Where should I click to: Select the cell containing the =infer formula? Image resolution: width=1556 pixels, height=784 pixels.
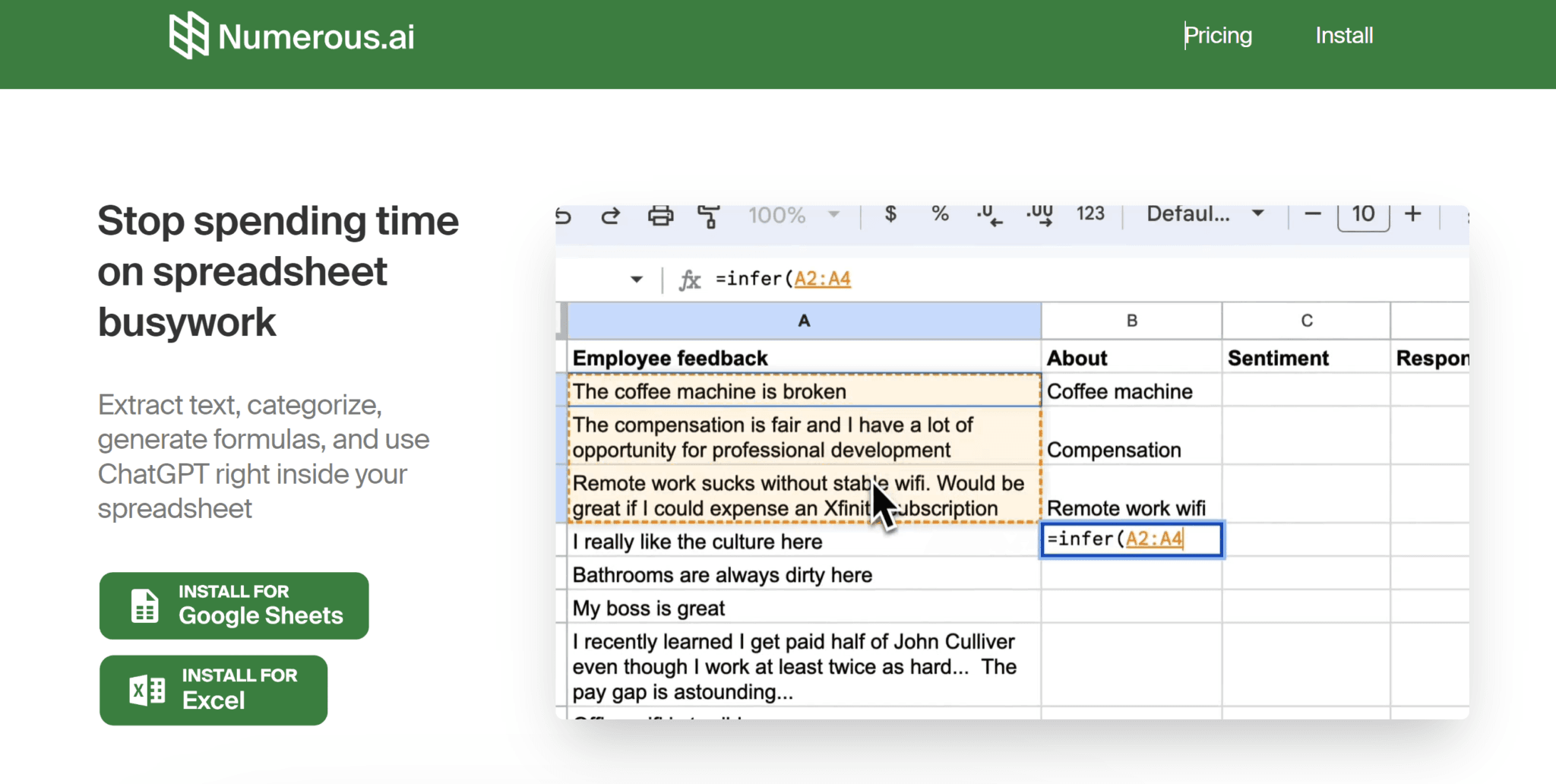(1131, 539)
